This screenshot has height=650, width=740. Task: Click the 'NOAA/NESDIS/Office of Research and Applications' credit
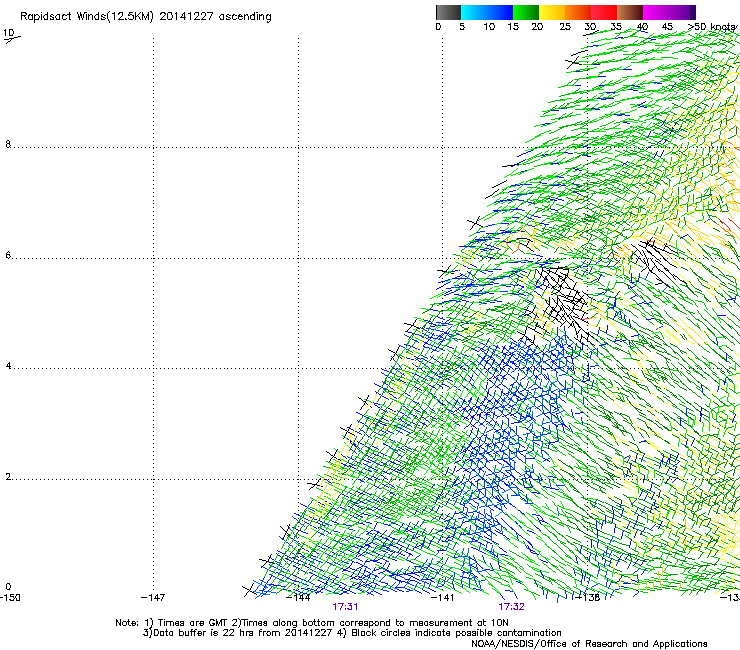point(589,644)
